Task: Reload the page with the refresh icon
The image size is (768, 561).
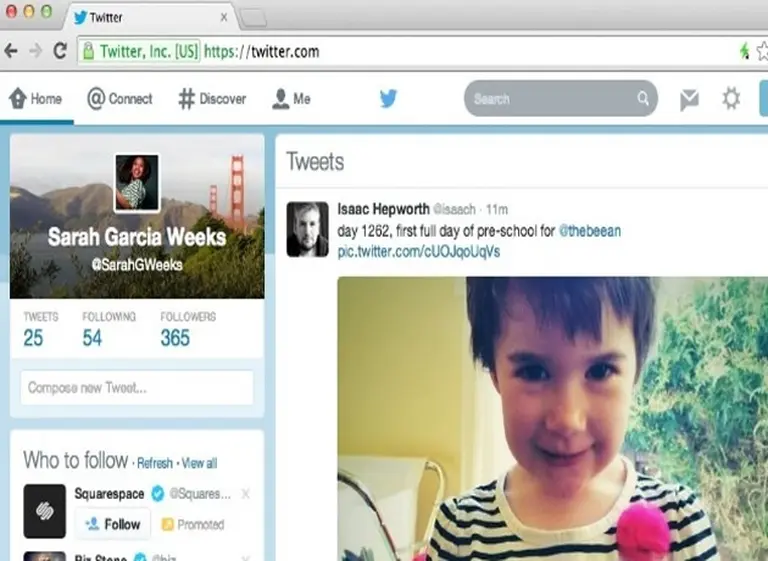Action: (60, 50)
